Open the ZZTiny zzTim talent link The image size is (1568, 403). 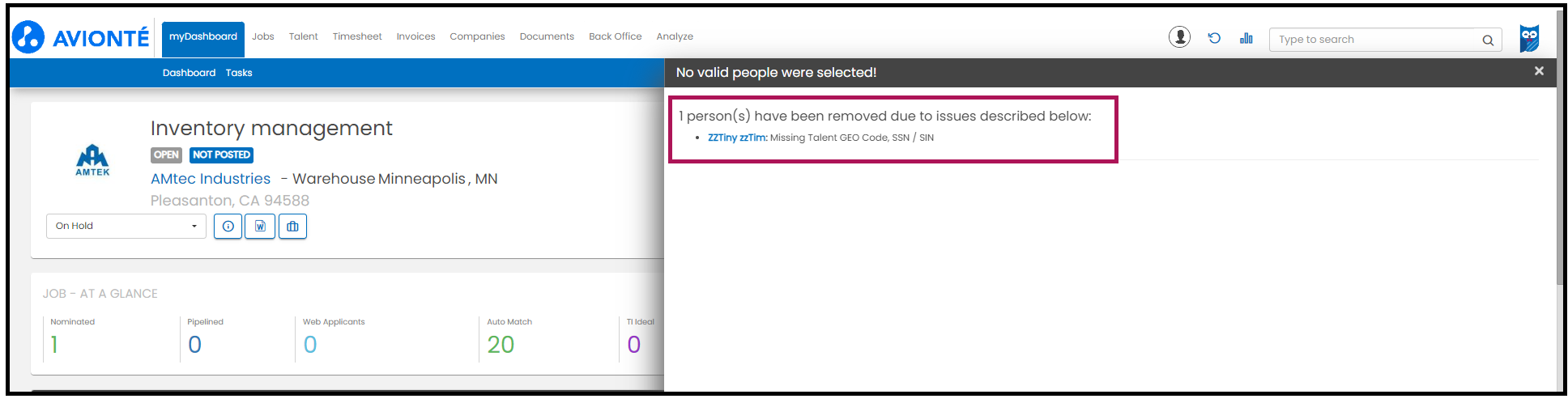(x=737, y=138)
